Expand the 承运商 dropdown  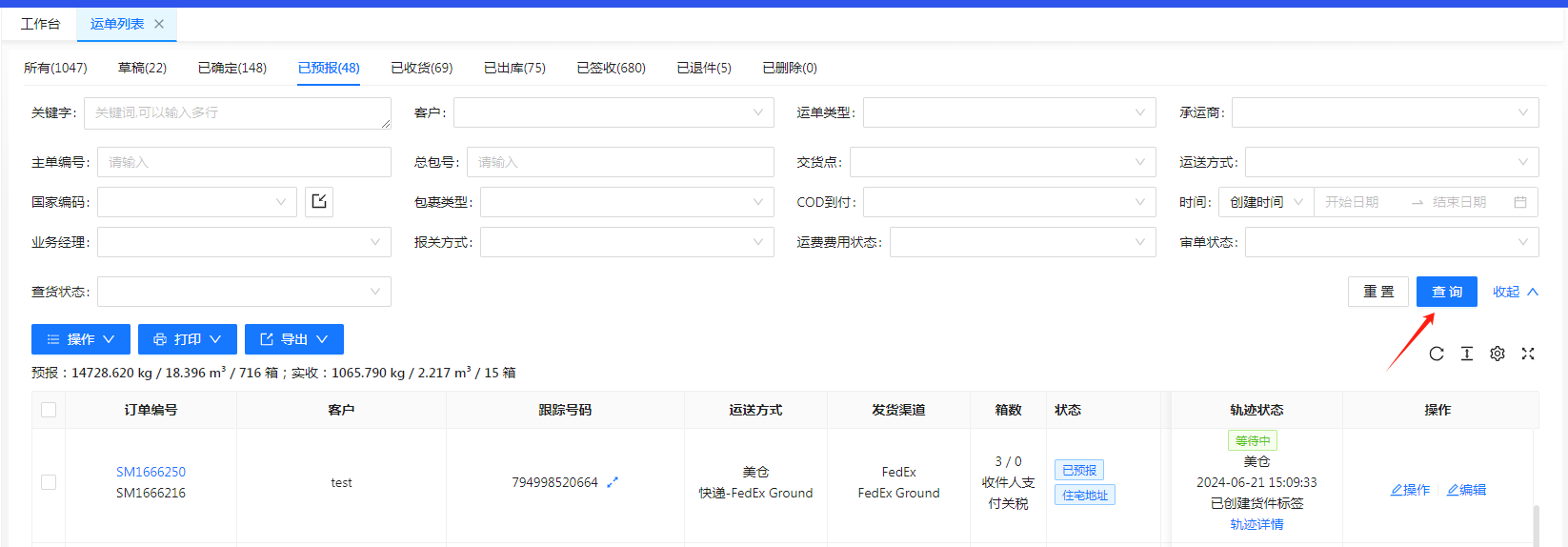pyautogui.click(x=1384, y=112)
